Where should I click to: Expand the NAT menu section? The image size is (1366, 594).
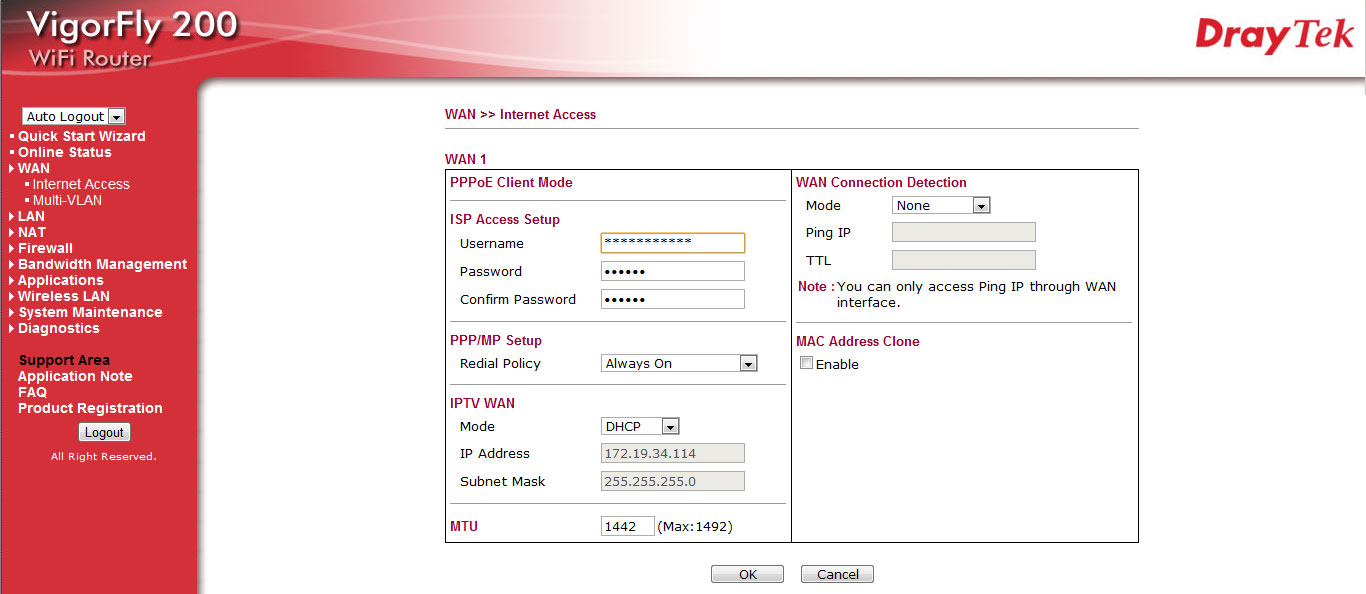(32, 232)
